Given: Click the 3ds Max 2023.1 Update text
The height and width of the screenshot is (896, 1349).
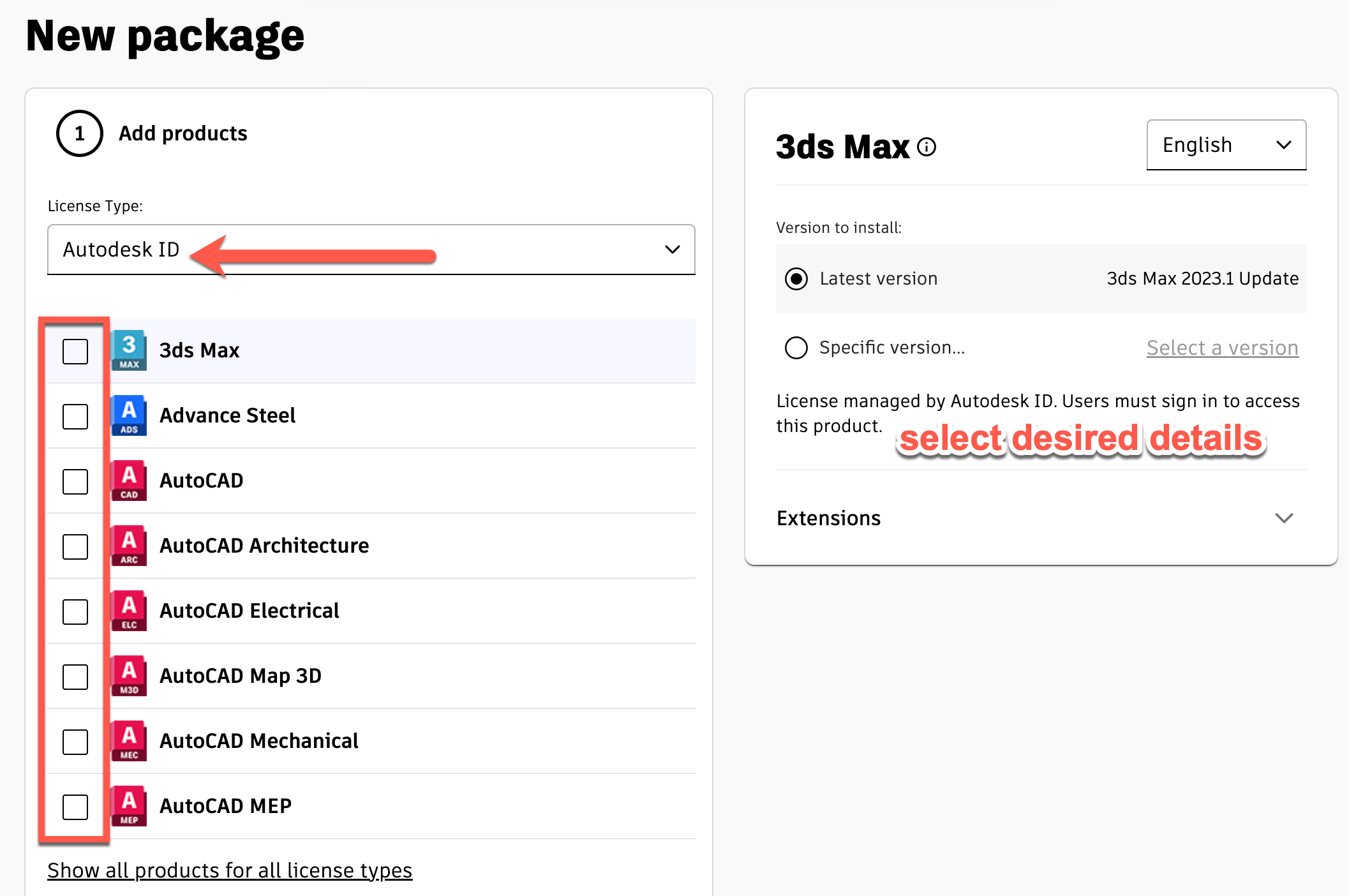Looking at the screenshot, I should 1202,279.
